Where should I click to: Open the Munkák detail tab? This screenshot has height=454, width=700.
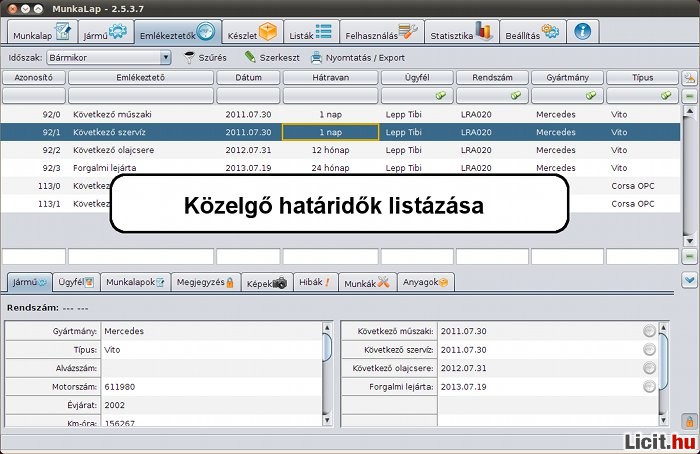[x=367, y=283]
